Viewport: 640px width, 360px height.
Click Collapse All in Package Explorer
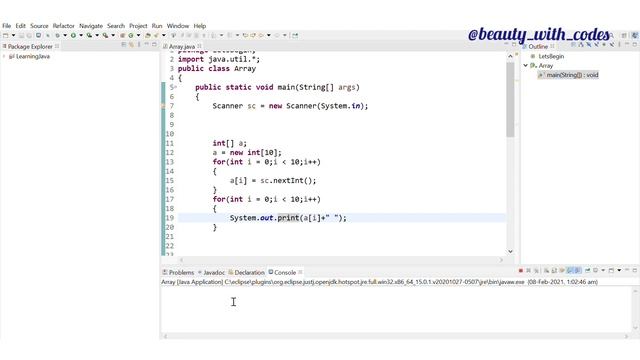click(123, 44)
